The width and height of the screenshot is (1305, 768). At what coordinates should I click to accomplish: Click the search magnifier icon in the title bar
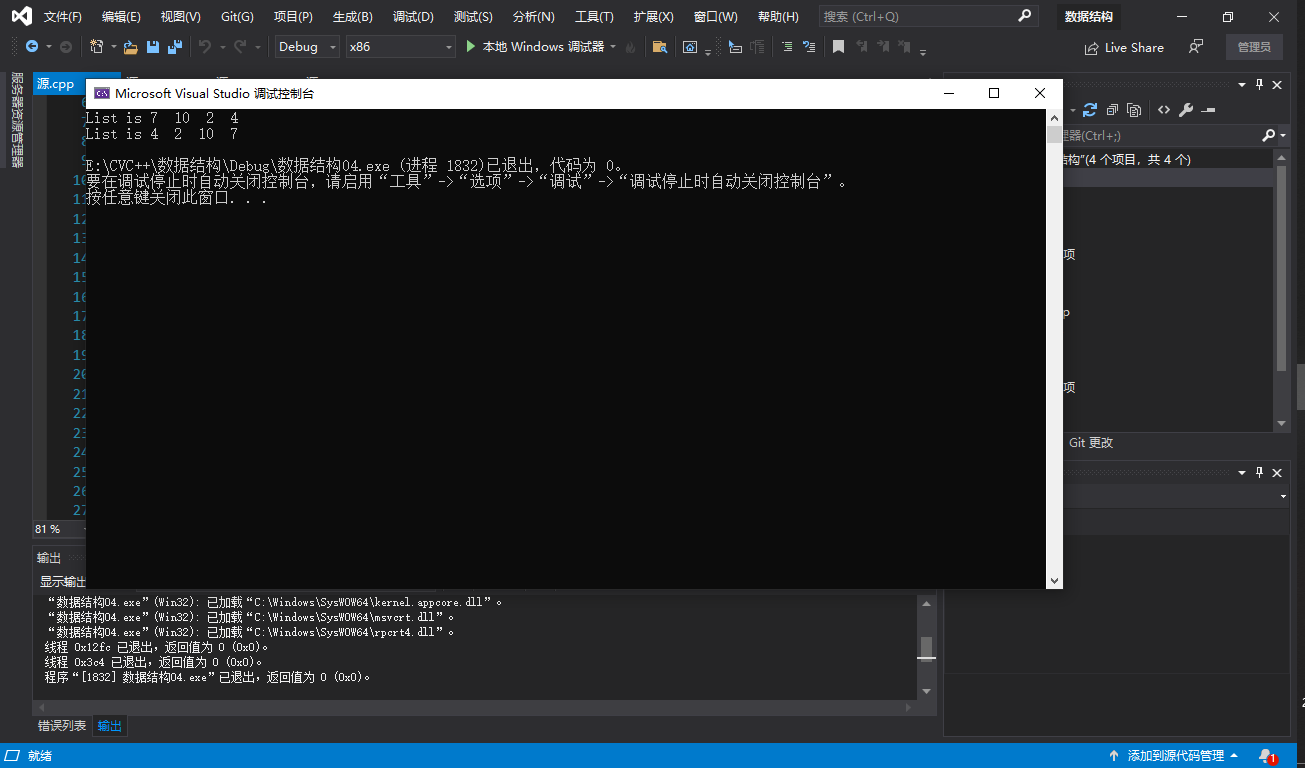pos(1024,16)
